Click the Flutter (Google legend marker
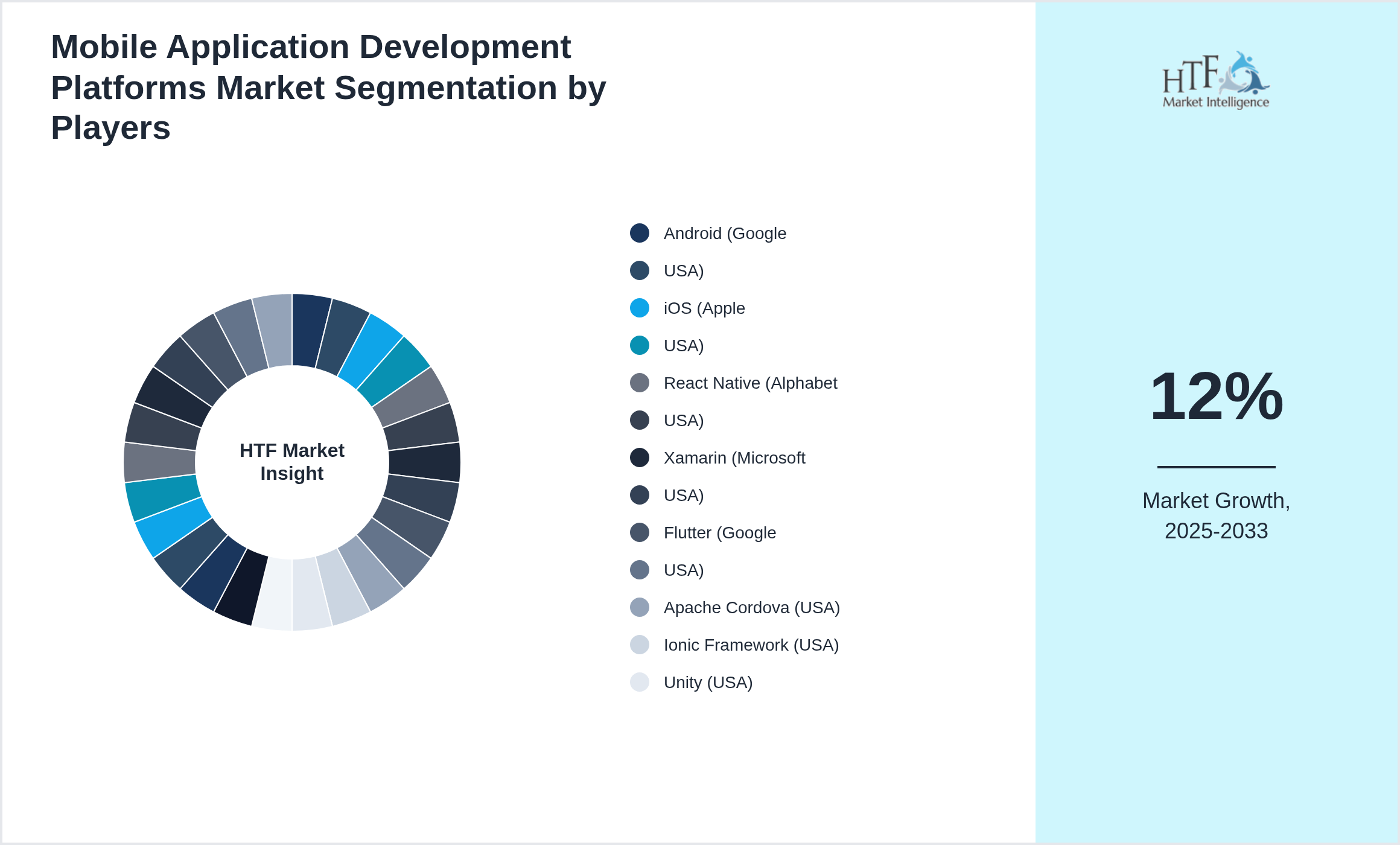1400x845 pixels. click(638, 532)
